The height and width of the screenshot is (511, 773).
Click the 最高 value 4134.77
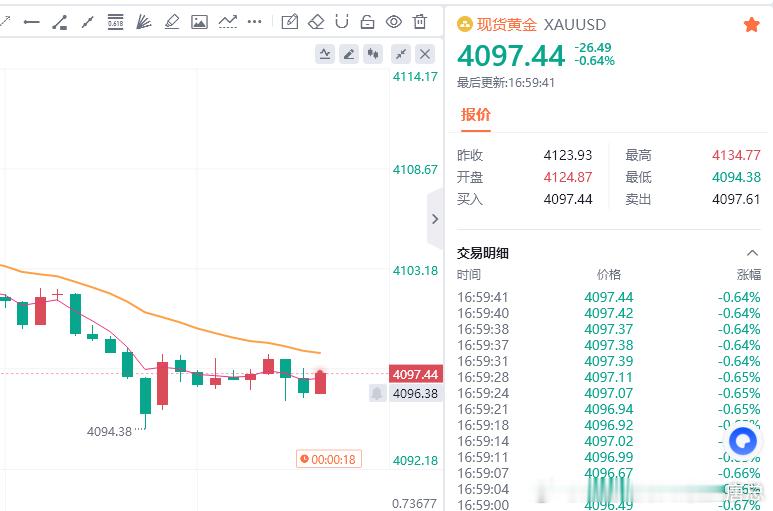point(736,155)
